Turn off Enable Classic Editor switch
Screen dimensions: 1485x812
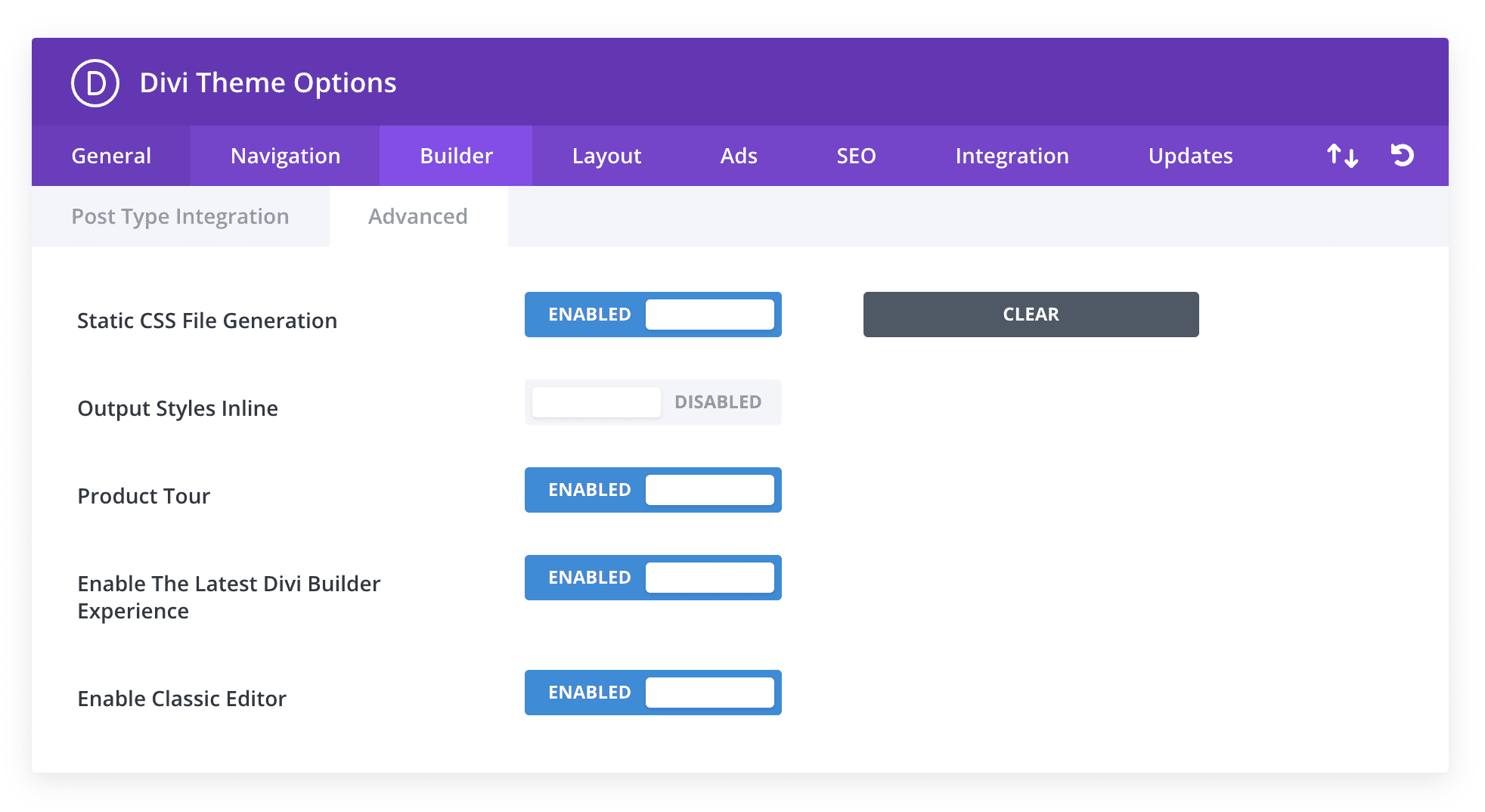(x=653, y=693)
